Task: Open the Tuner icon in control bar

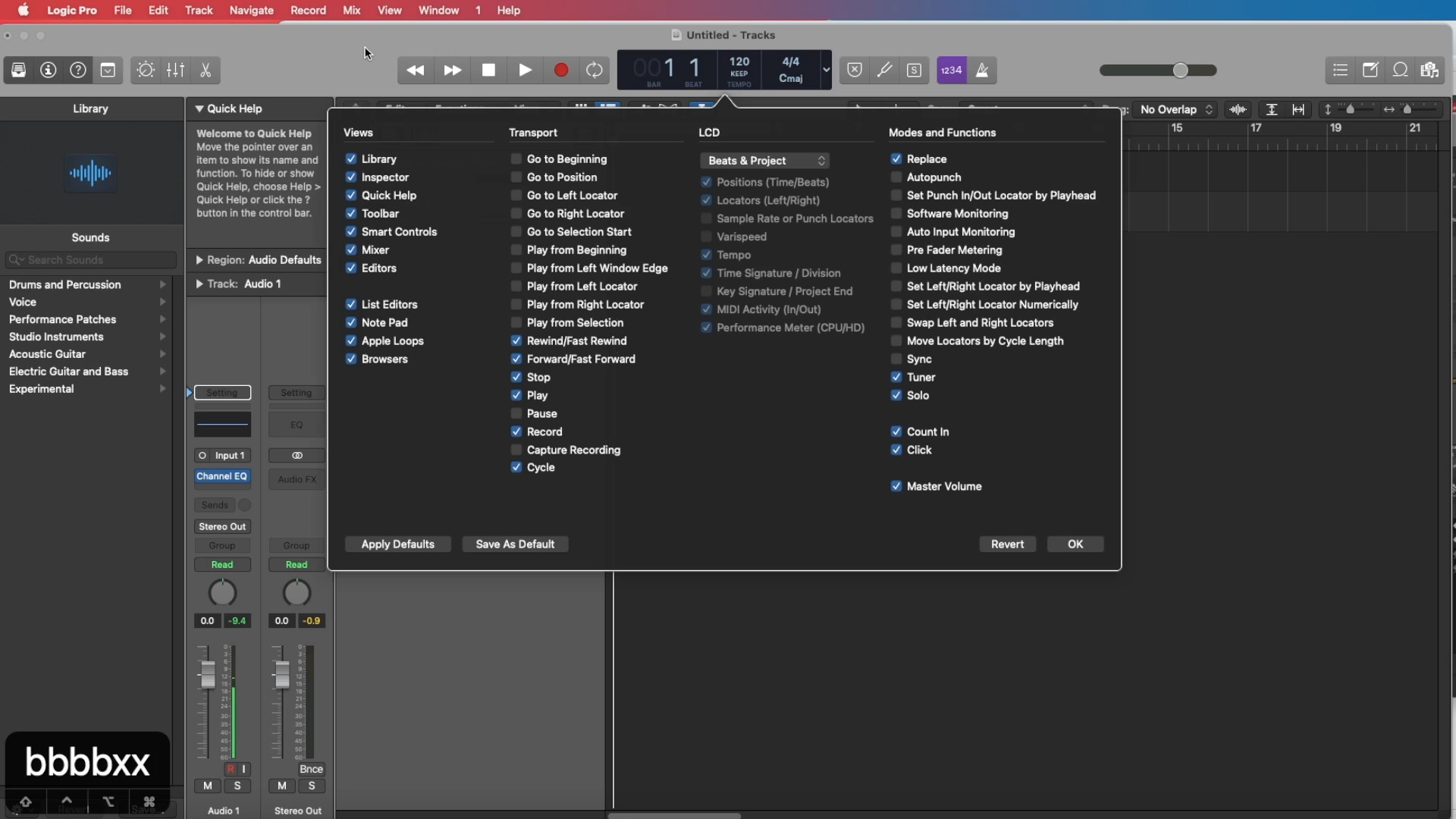Action: coord(884,71)
